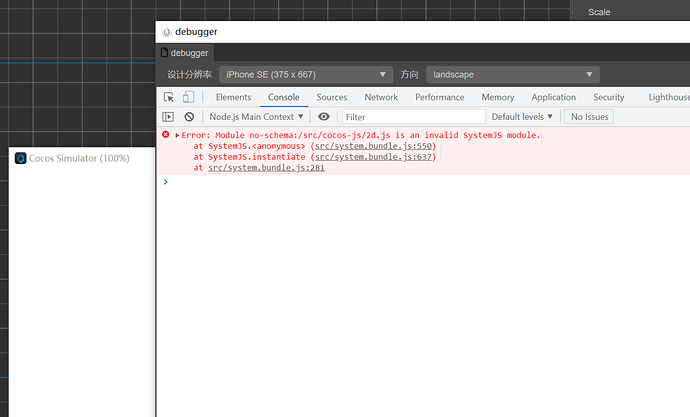Click the red error icon in the console
The height and width of the screenshot is (417, 690).
point(165,135)
